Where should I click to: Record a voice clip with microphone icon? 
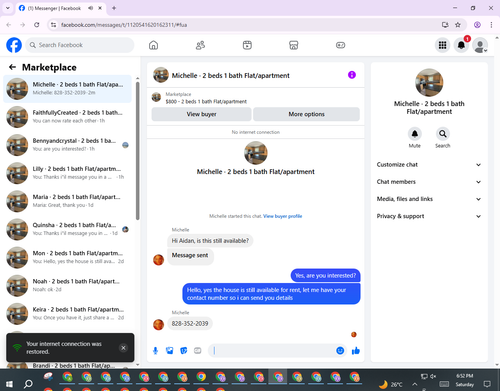point(155,351)
